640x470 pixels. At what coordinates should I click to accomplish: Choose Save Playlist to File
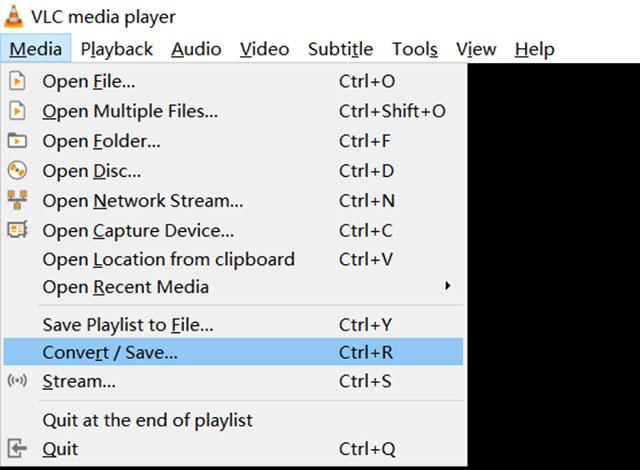tap(127, 324)
